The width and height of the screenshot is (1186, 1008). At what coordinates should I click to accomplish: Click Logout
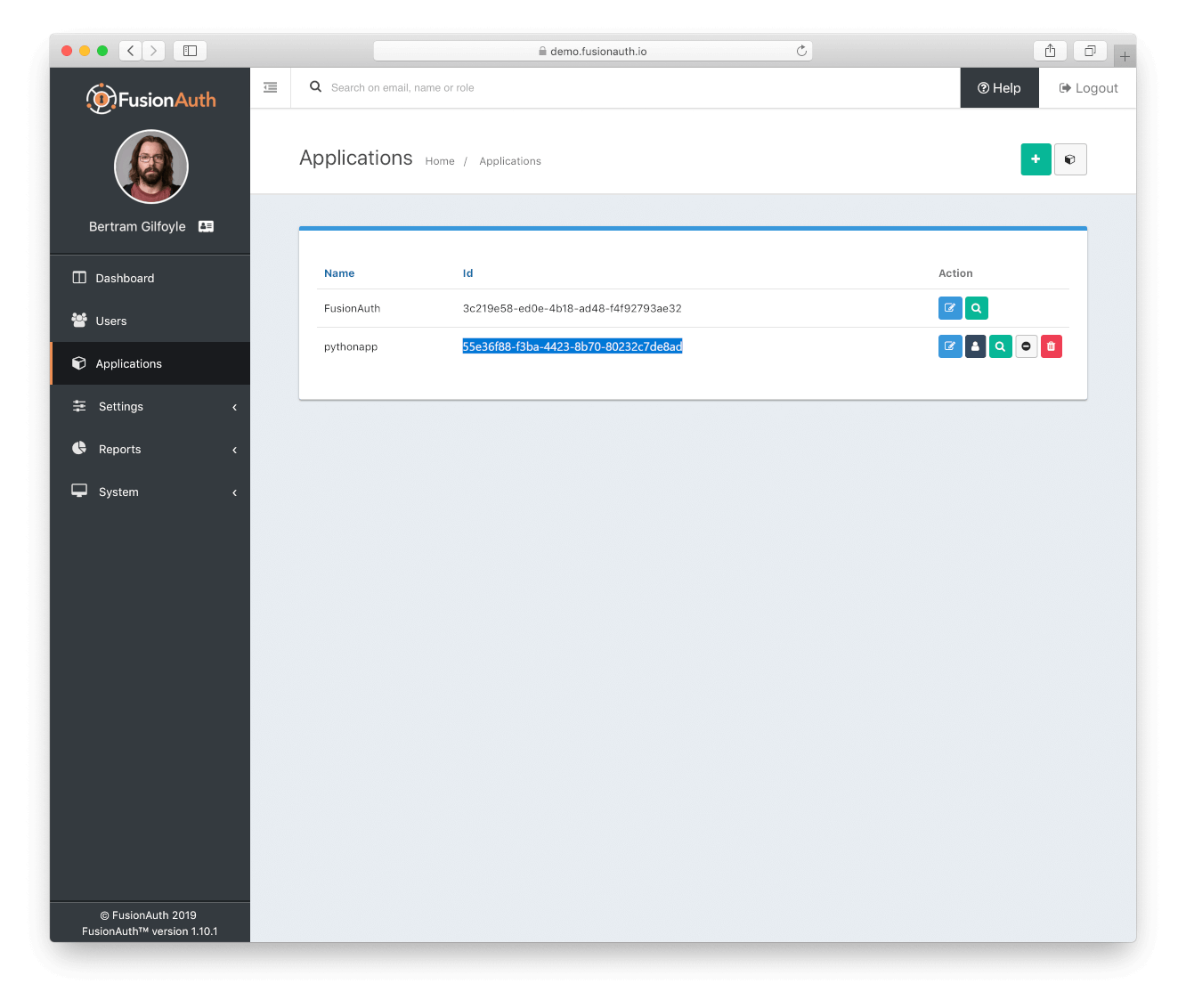coord(1088,88)
